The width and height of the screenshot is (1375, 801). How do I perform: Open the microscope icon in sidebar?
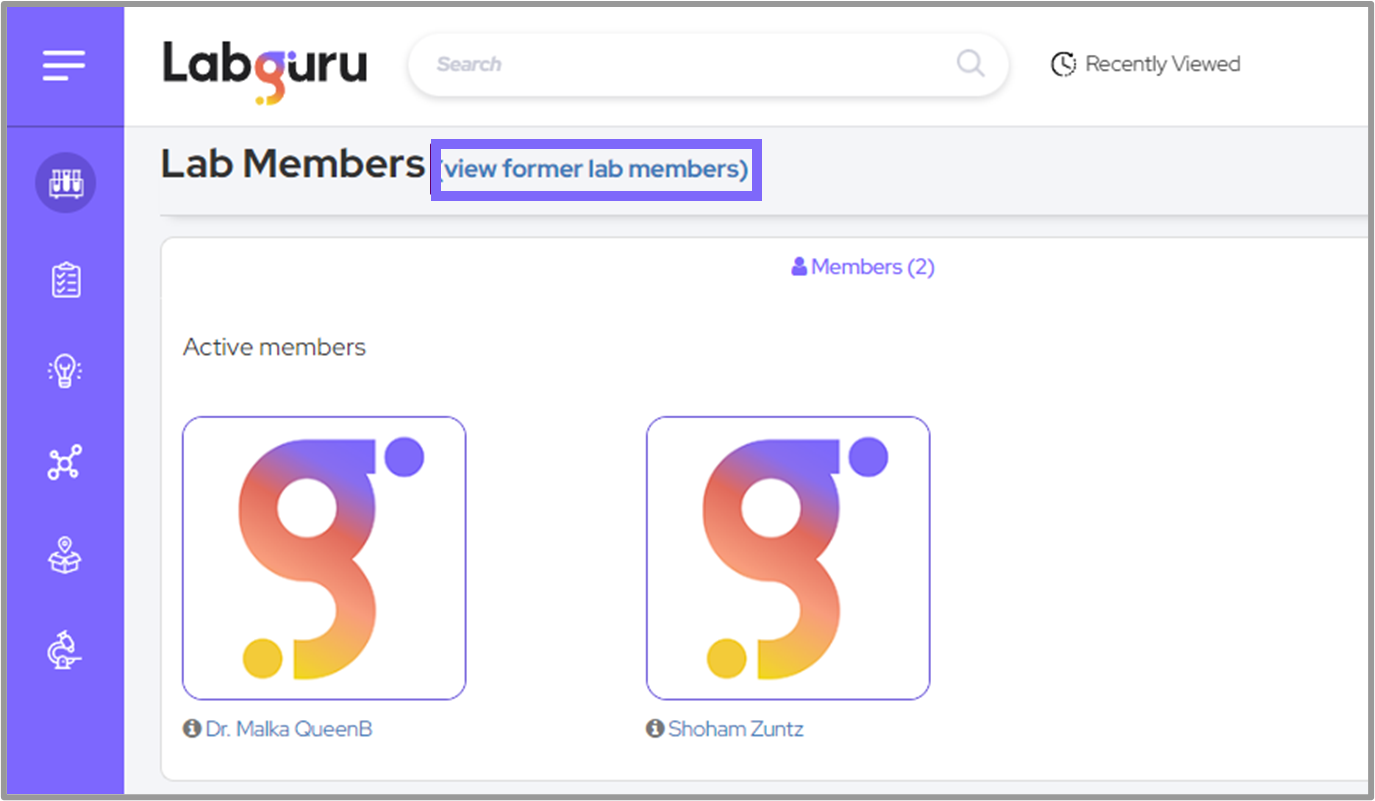pyautogui.click(x=65, y=651)
